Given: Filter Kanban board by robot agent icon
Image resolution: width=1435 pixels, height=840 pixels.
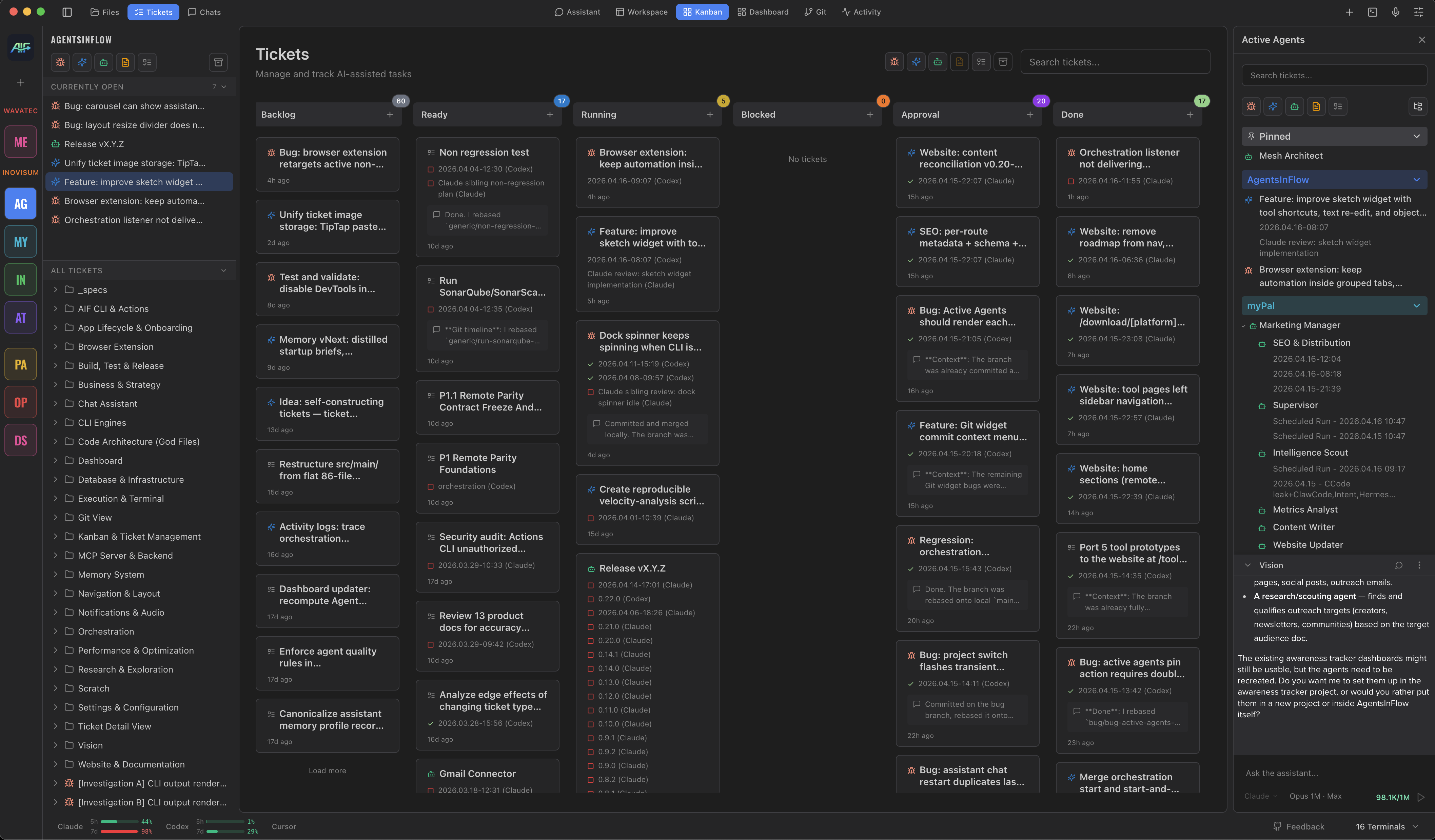Looking at the screenshot, I should [x=938, y=61].
